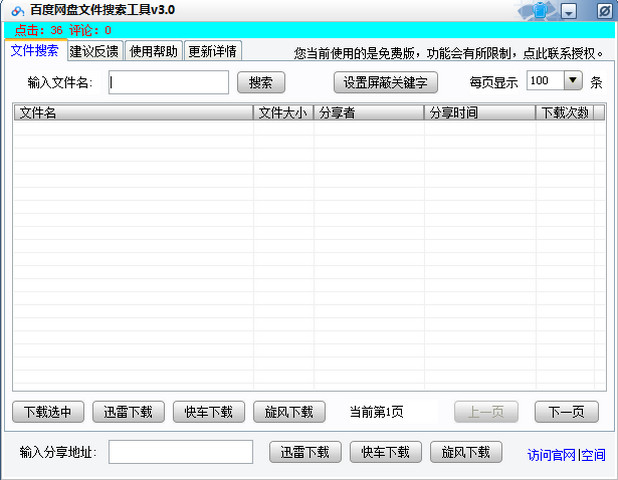
Task: Click the title bar dropdown menu arrow button
Action: click(x=568, y=11)
